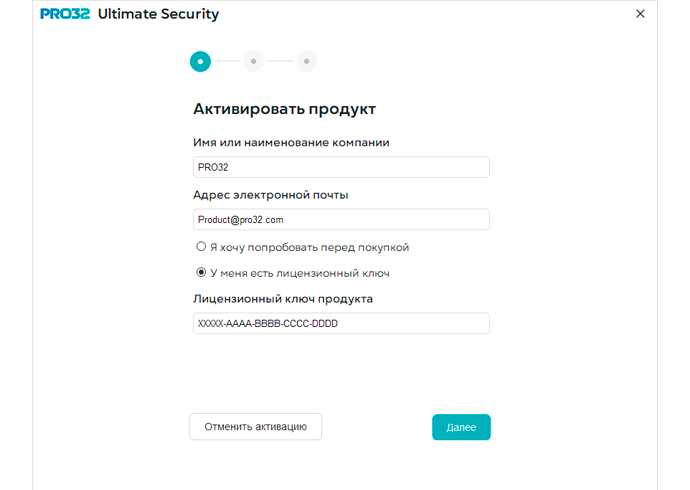Screen dimensions: 690x490
Task: Select the trial radio button 'Я хочу попробовать'
Action: (x=201, y=246)
